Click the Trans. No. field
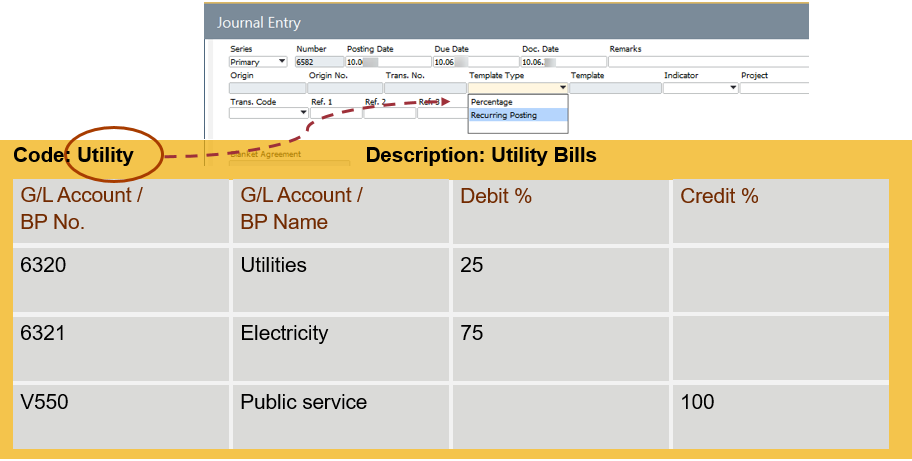912x461 pixels. [x=425, y=88]
